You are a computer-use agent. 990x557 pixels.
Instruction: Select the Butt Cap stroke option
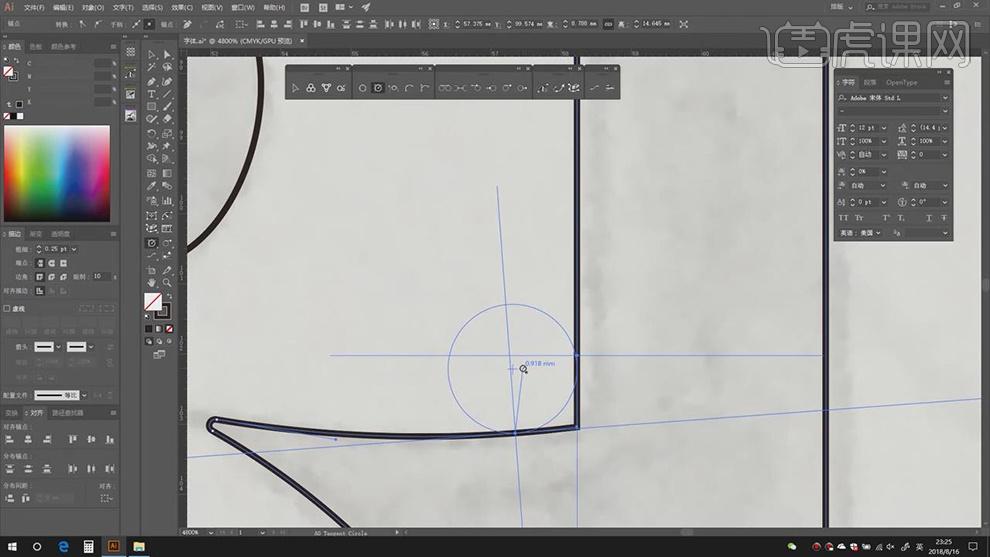[40, 263]
